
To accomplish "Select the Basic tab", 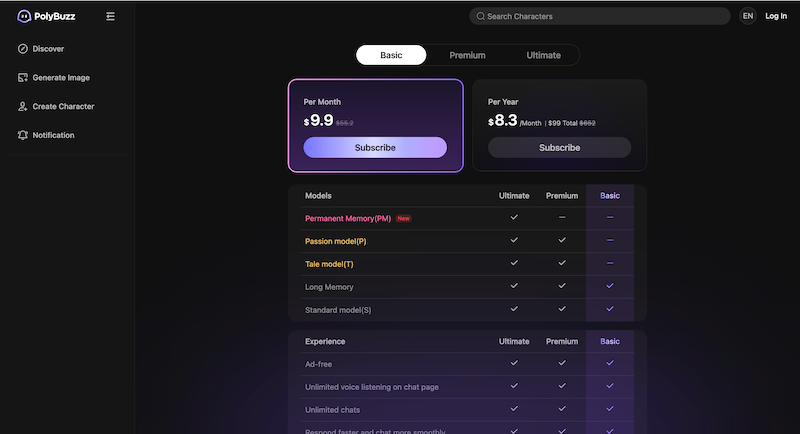I will point(391,55).
